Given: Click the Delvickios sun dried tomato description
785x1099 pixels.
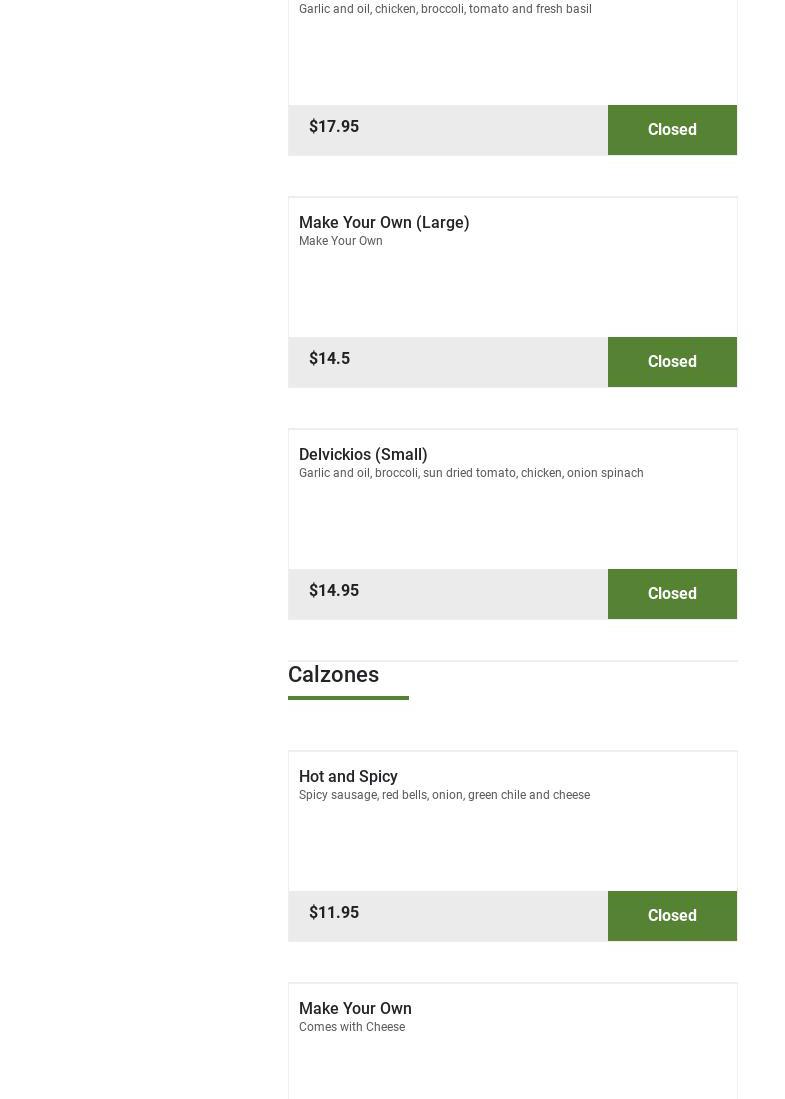Looking at the screenshot, I should pos(471,473).
